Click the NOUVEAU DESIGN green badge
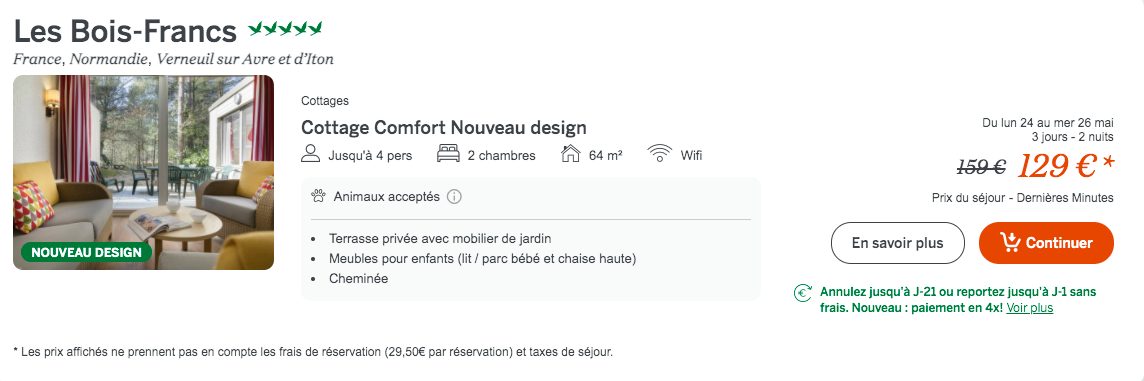Image resolution: width=1144 pixels, height=381 pixels. coord(86,253)
